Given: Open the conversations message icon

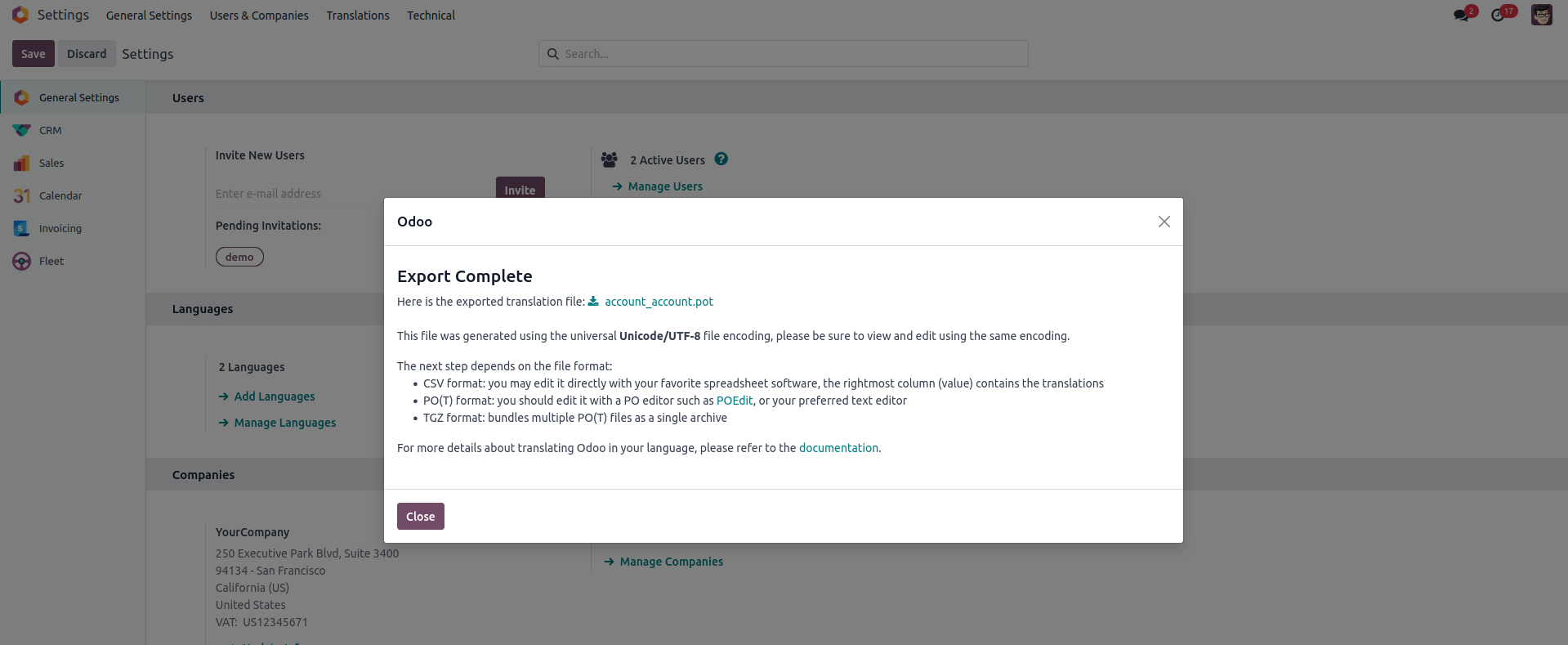Looking at the screenshot, I should (x=1462, y=15).
